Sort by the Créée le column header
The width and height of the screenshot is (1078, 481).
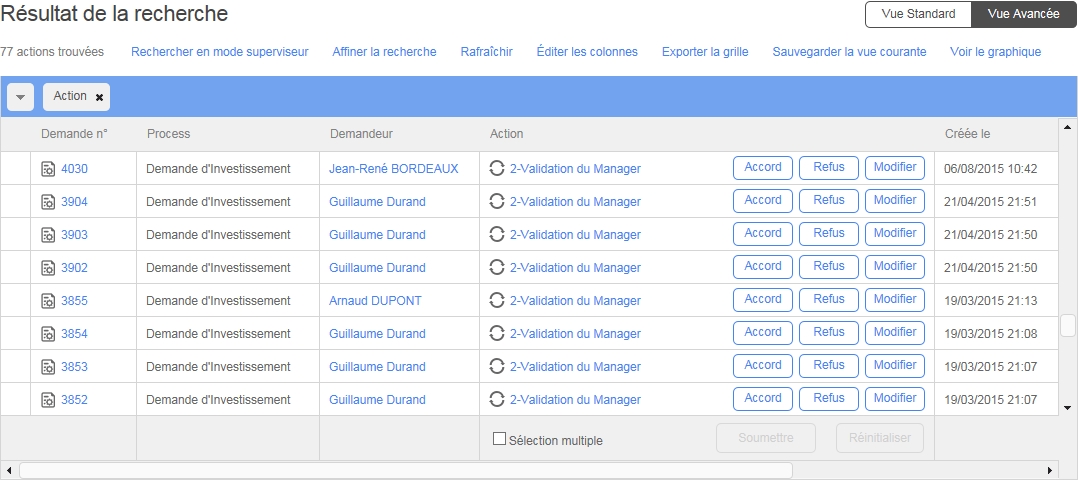(967, 134)
